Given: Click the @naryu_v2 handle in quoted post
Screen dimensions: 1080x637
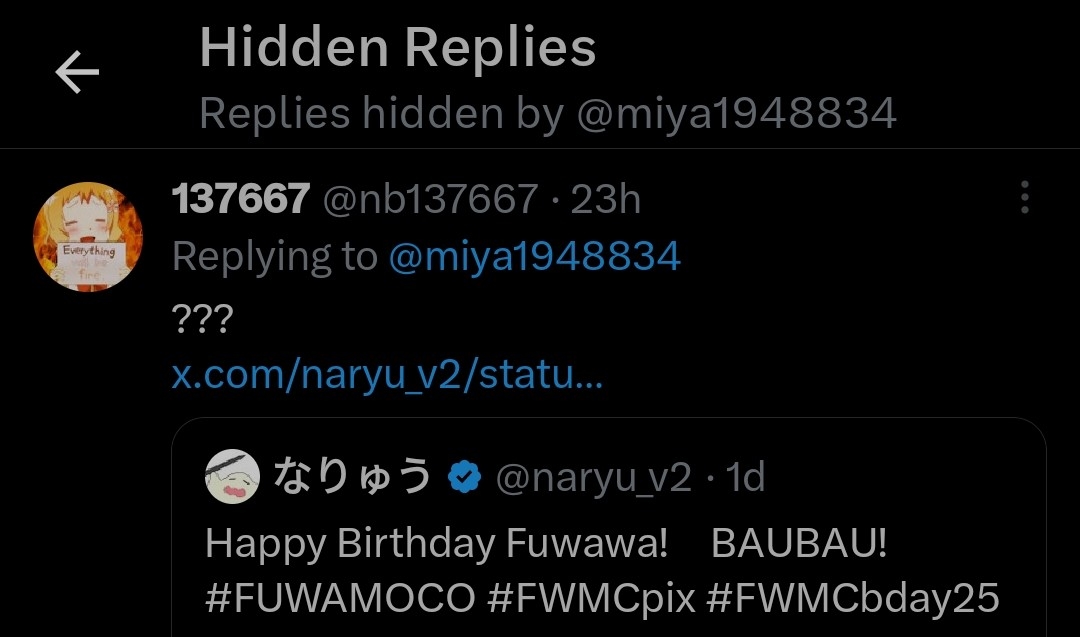Looking at the screenshot, I should pos(594,477).
